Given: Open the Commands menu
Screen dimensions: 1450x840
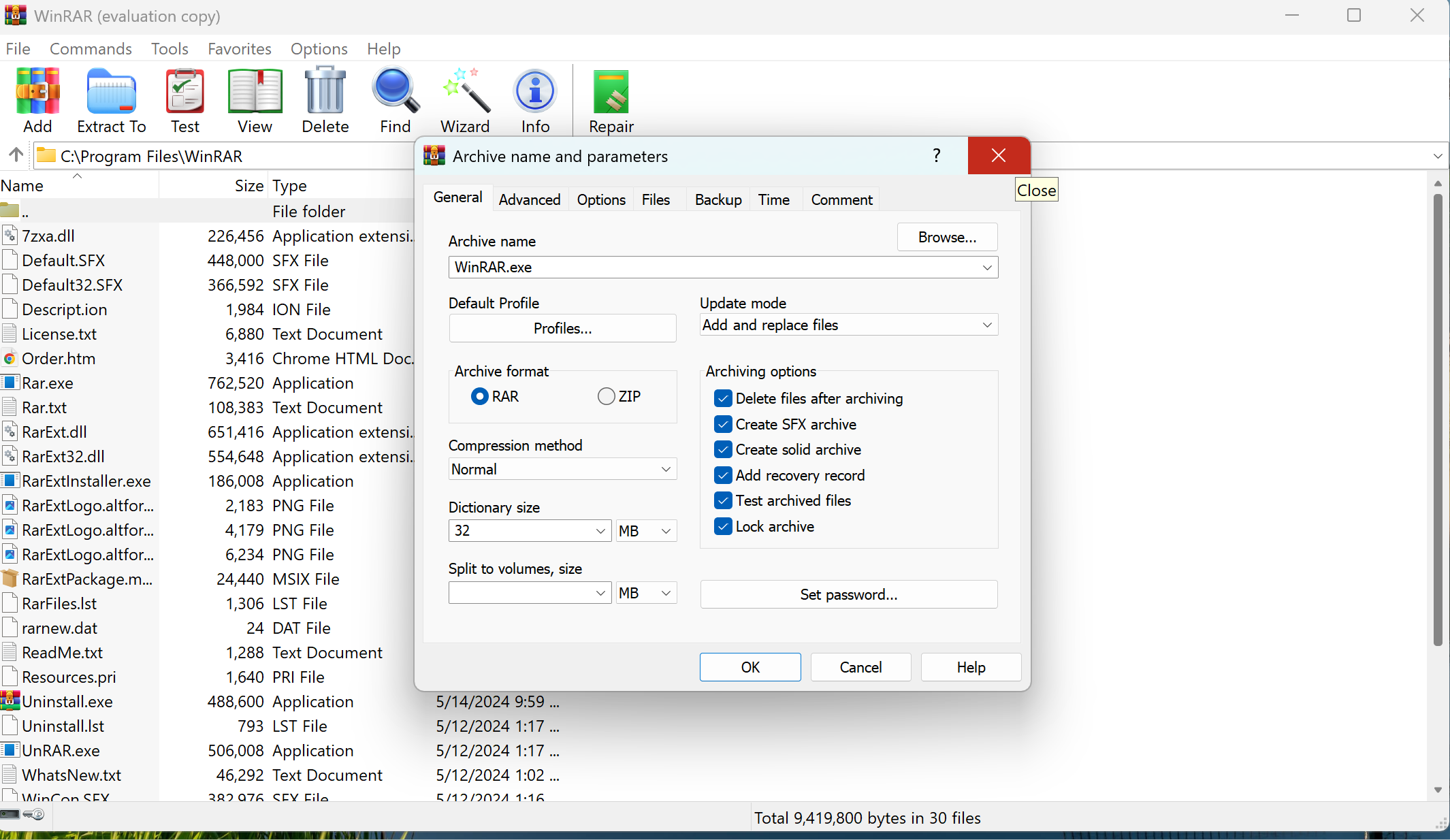Looking at the screenshot, I should pyautogui.click(x=91, y=49).
